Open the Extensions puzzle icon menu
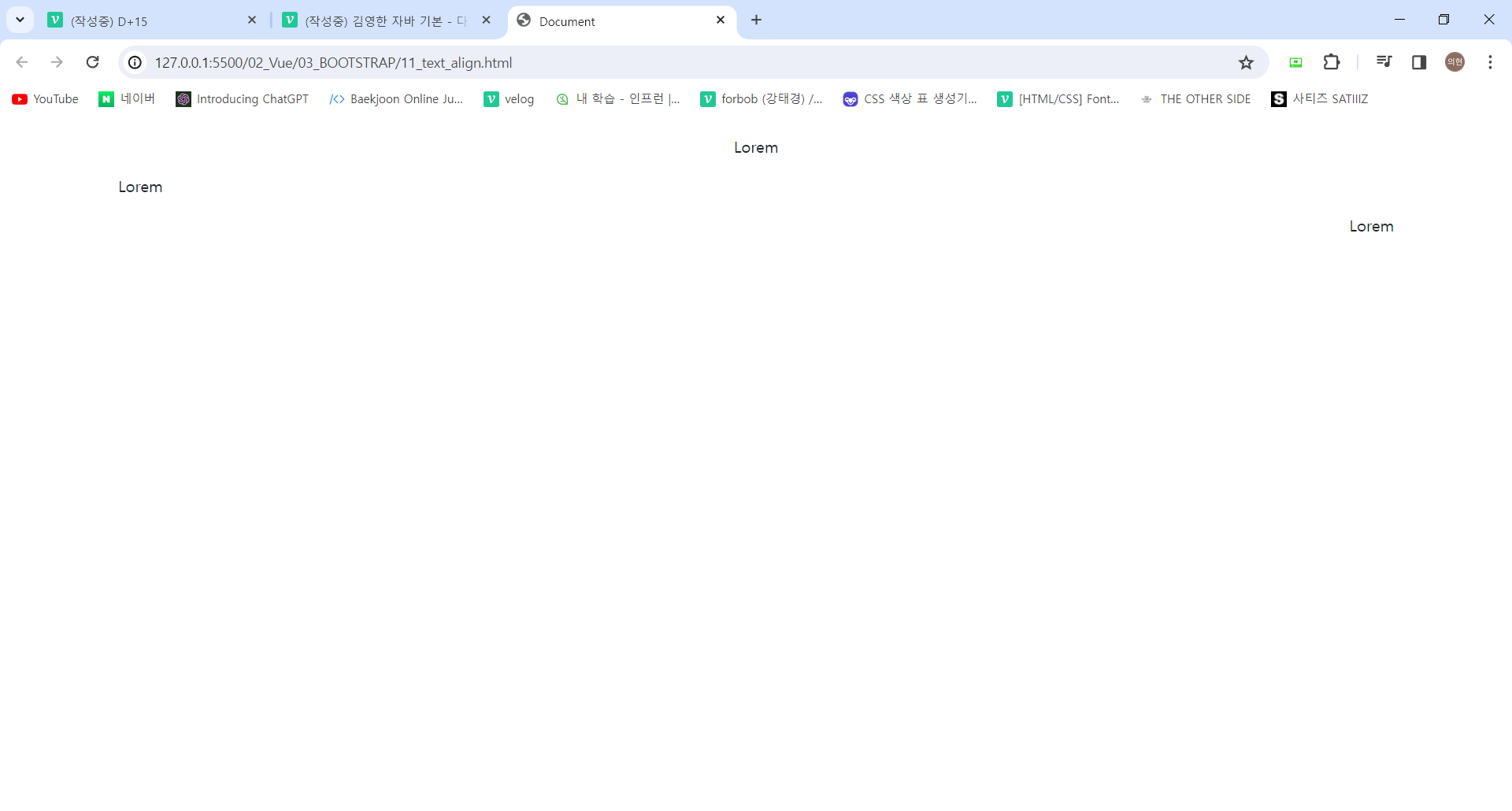 point(1332,62)
